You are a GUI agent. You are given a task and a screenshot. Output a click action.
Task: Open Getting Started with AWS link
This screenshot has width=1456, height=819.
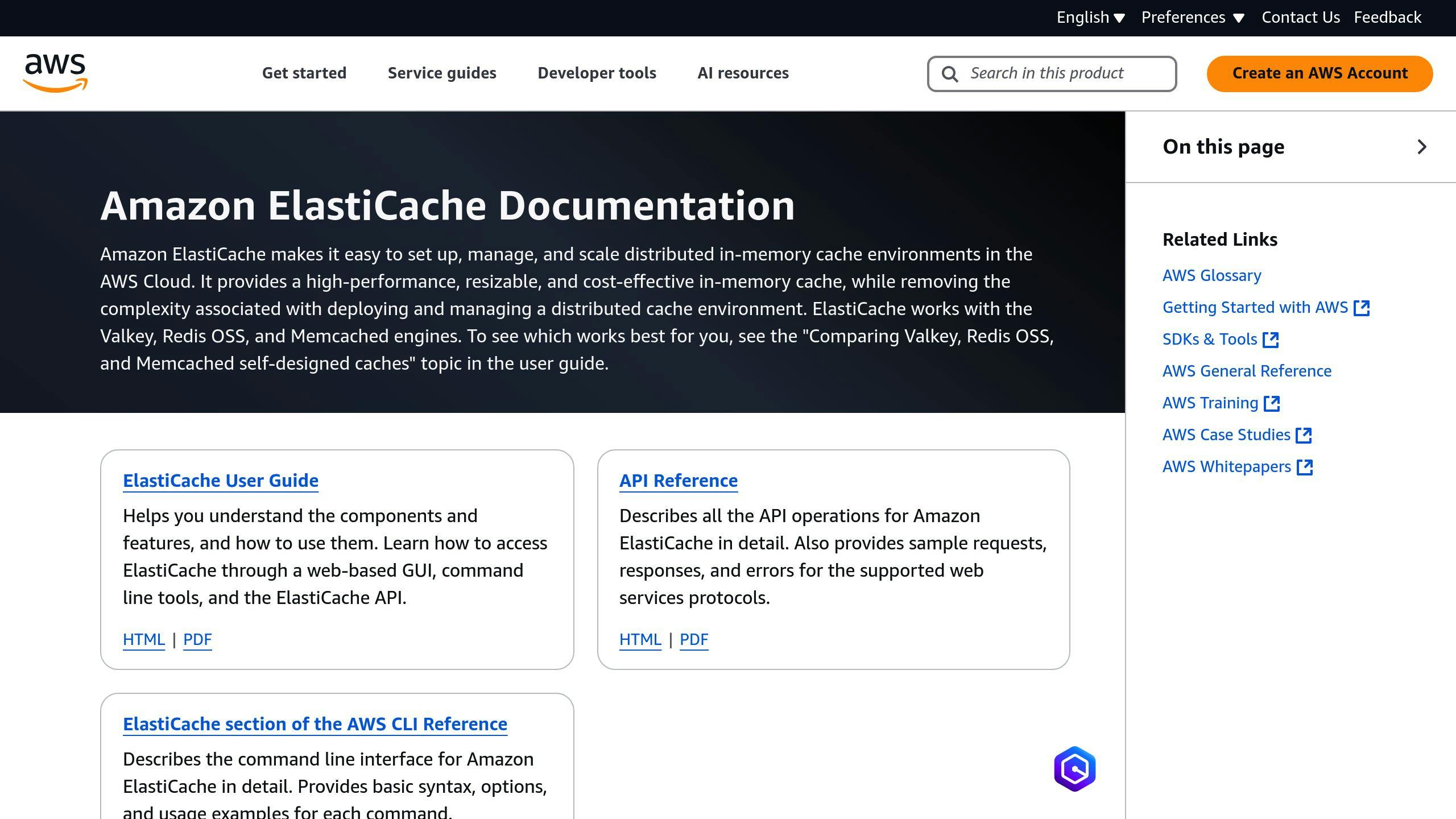tap(1255, 308)
